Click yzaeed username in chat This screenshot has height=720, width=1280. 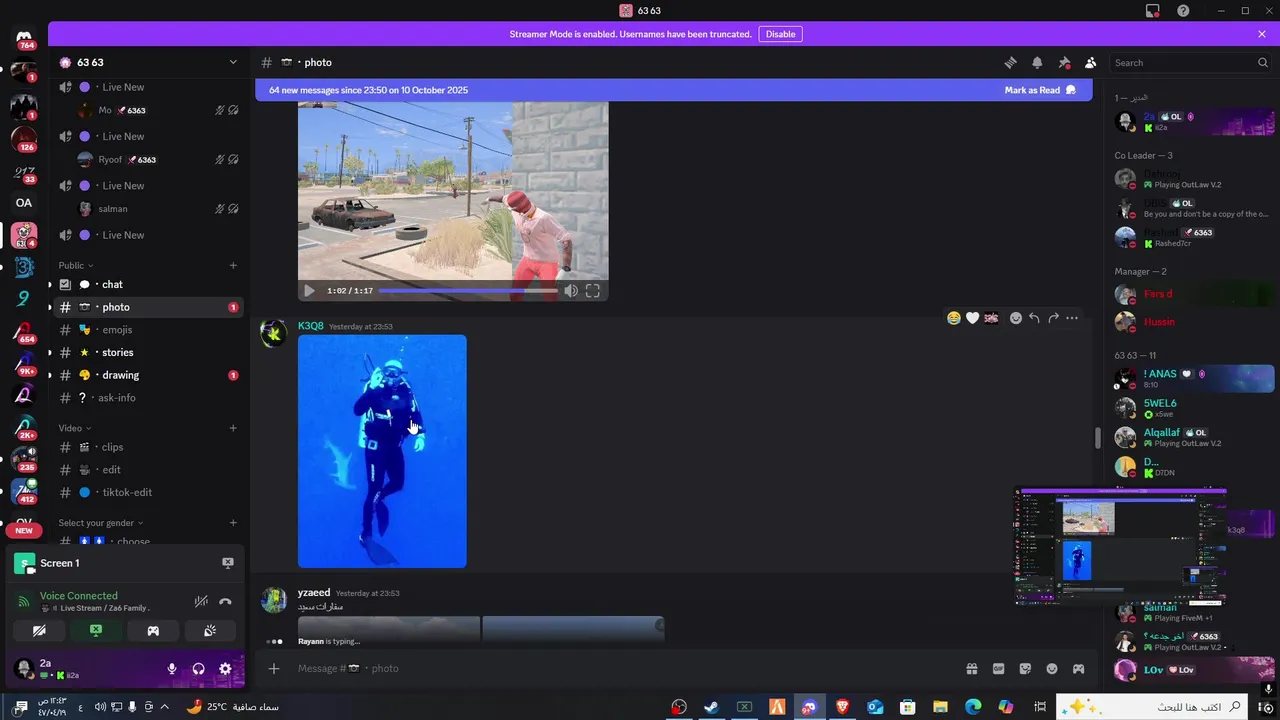coord(314,593)
